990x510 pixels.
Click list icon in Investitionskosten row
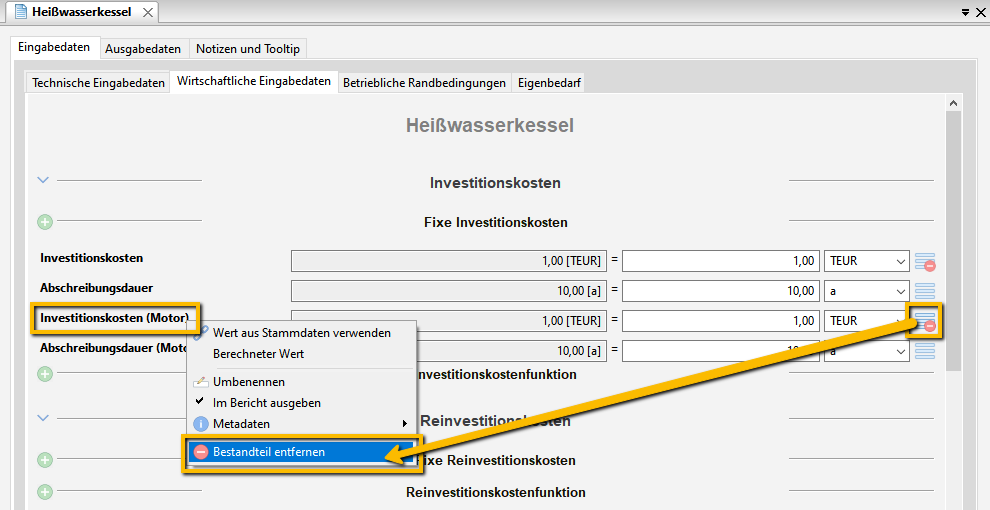[x=925, y=261]
